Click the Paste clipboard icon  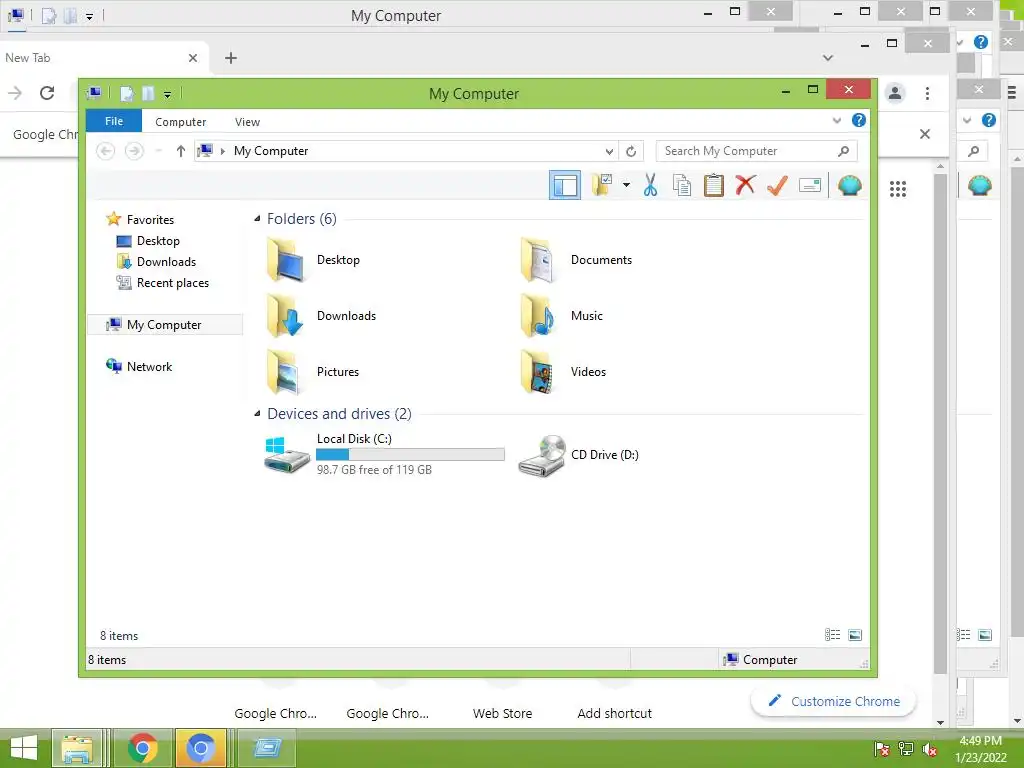[x=714, y=185]
